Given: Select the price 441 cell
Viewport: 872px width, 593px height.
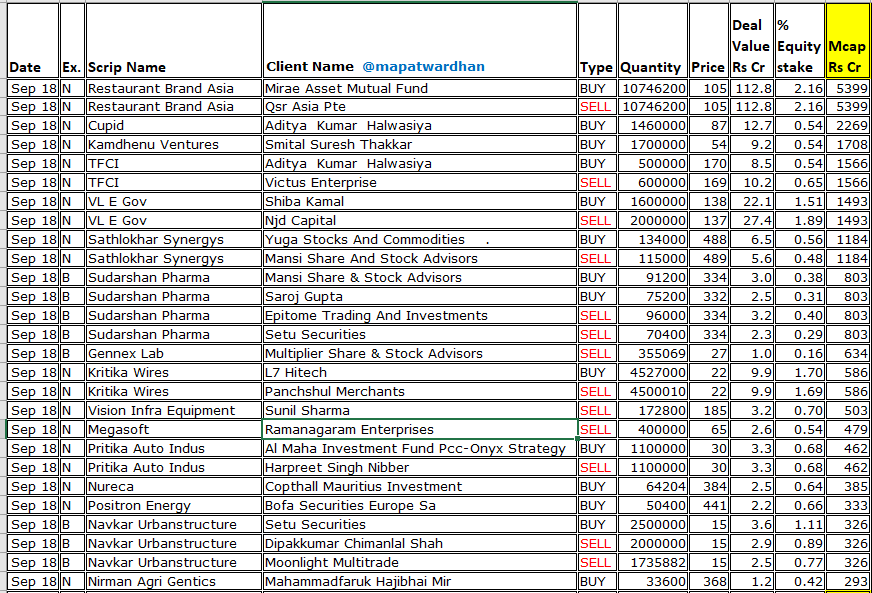Looking at the screenshot, I should pos(709,506).
